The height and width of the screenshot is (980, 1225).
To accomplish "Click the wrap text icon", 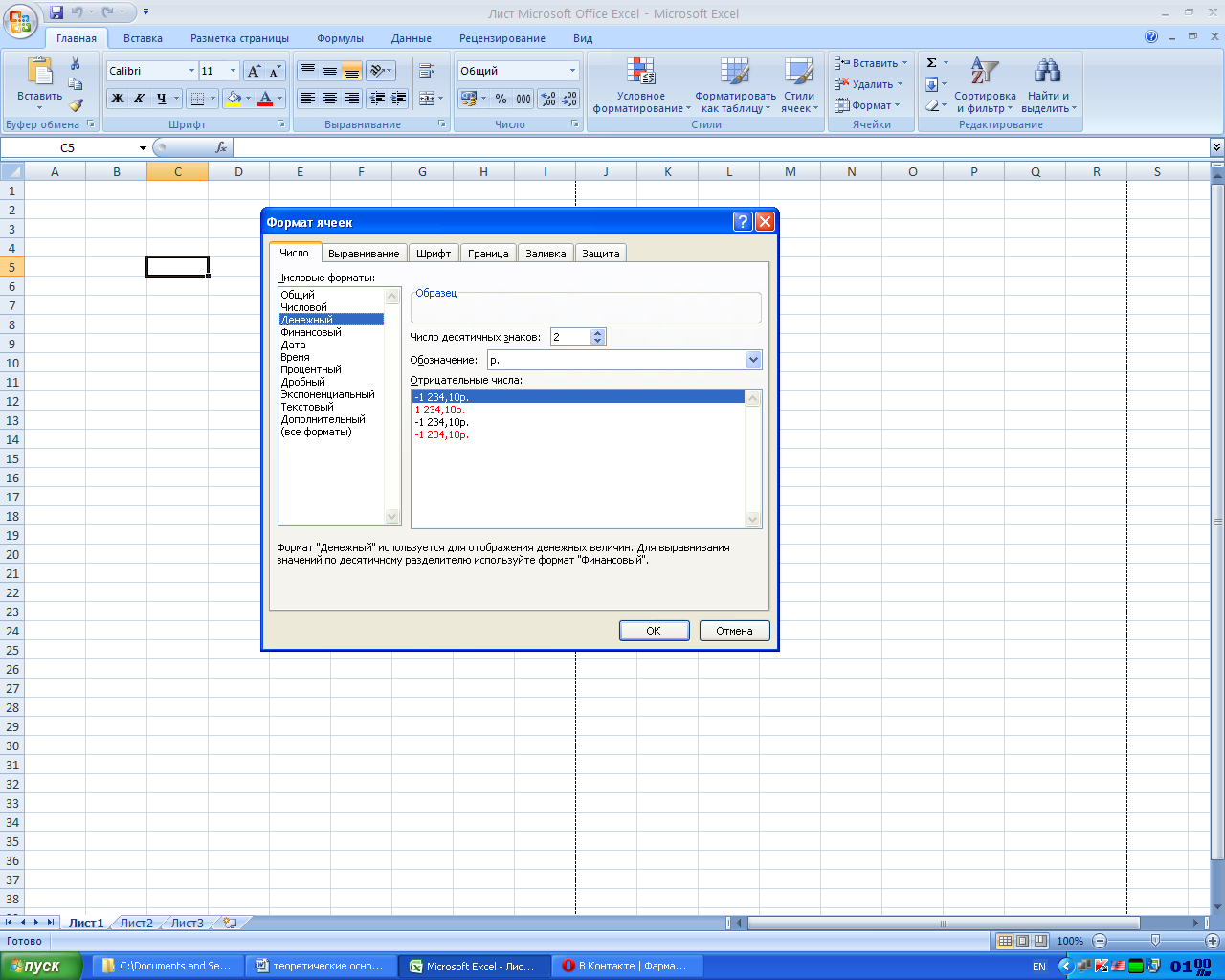I will tap(427, 71).
